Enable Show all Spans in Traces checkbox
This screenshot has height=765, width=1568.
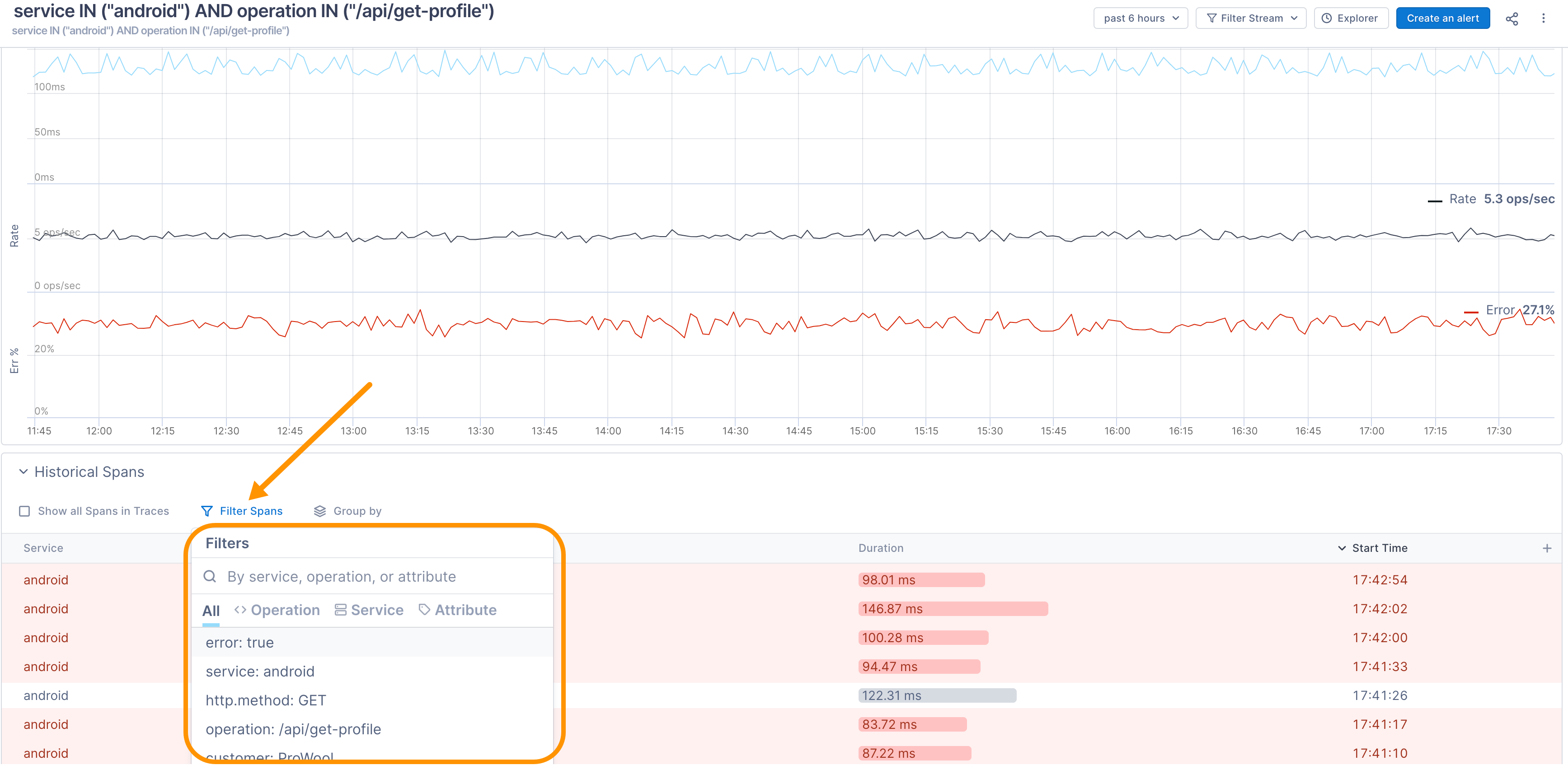(24, 511)
